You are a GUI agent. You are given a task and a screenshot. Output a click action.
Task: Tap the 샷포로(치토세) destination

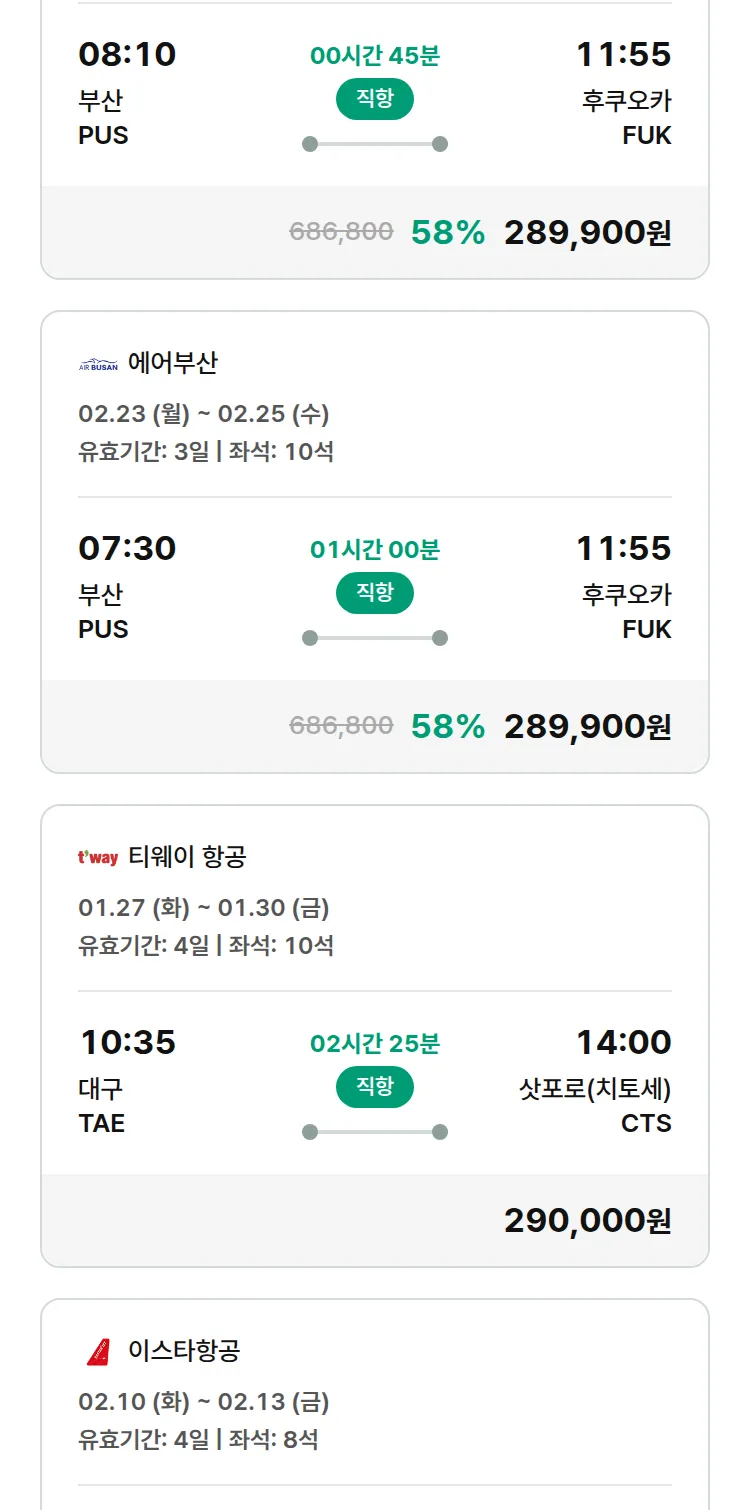(x=595, y=1089)
